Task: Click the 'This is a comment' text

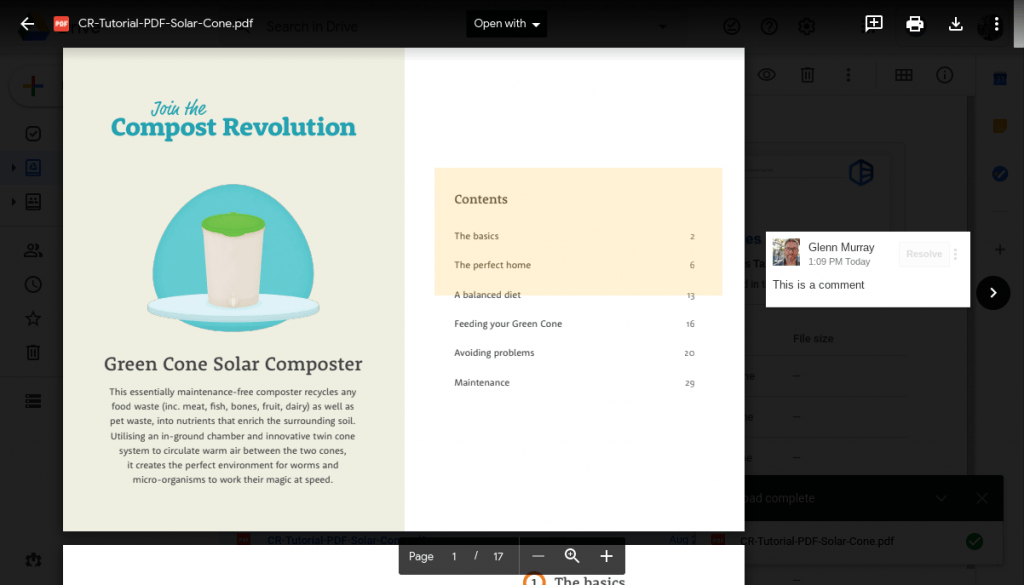Action: tap(818, 285)
